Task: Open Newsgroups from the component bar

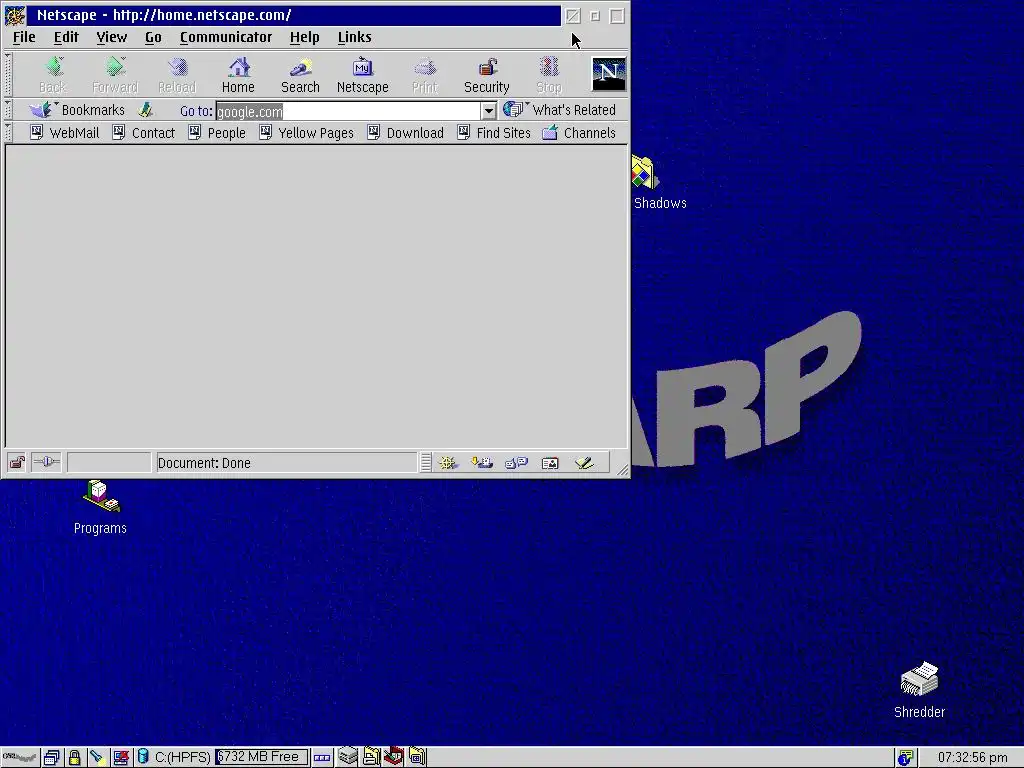Action: point(516,463)
